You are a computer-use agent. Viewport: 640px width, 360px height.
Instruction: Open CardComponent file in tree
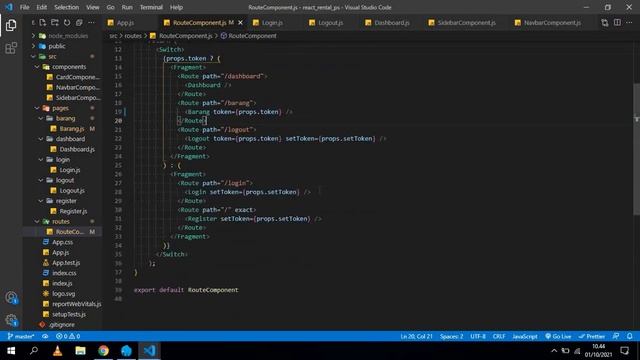coord(78,77)
